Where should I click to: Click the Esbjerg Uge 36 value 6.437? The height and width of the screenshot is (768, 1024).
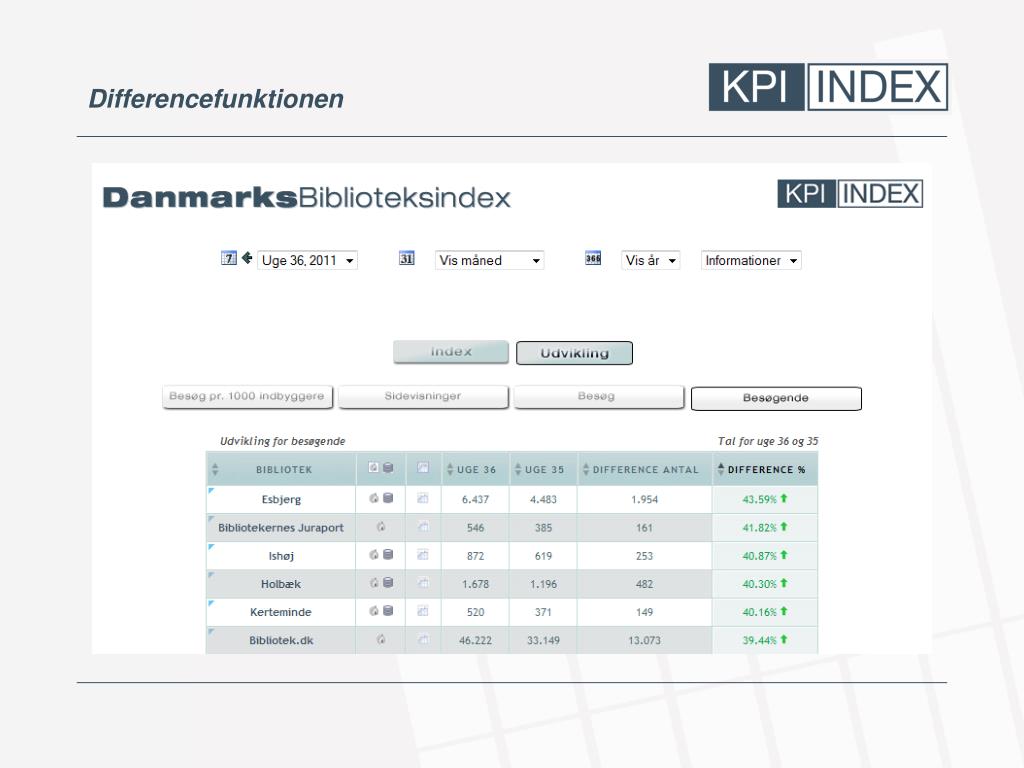[475, 500]
